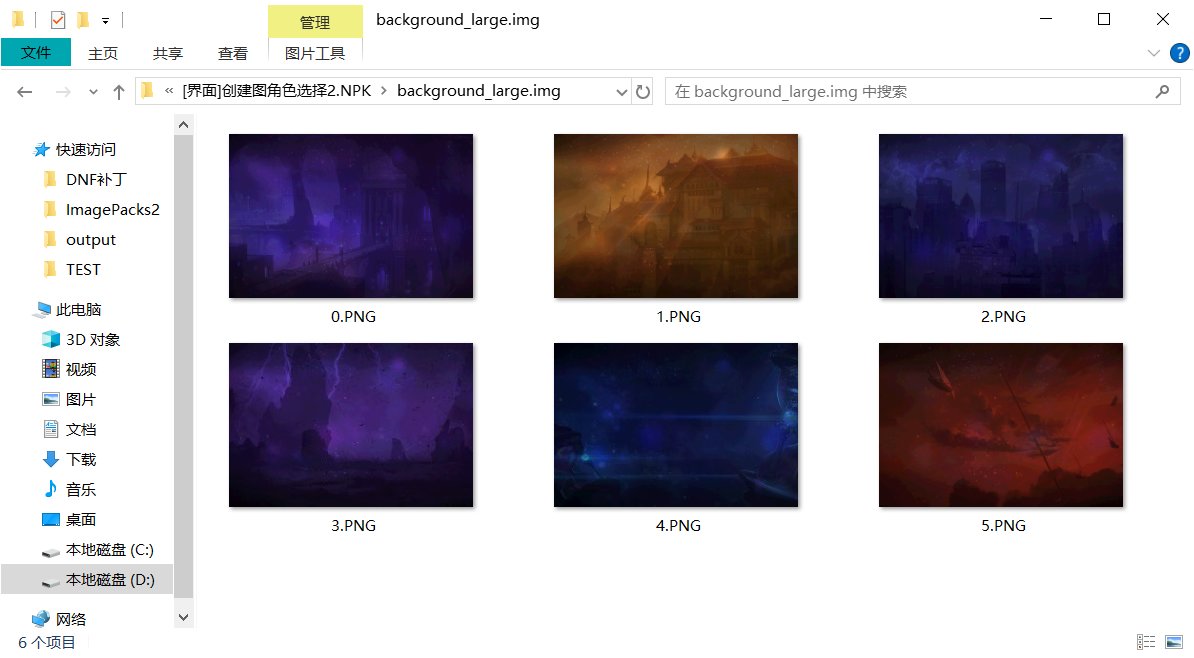This screenshot has width=1194, height=658.
Task: Open the recent locations dropdown chevron
Action: [93, 92]
